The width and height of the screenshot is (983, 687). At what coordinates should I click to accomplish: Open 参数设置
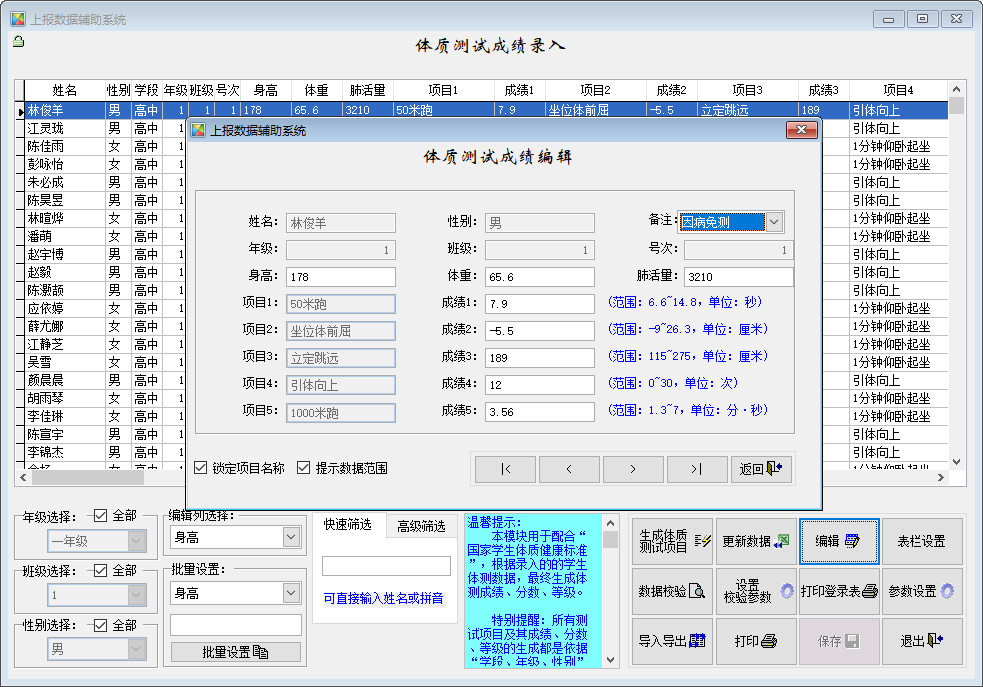[x=922, y=591]
